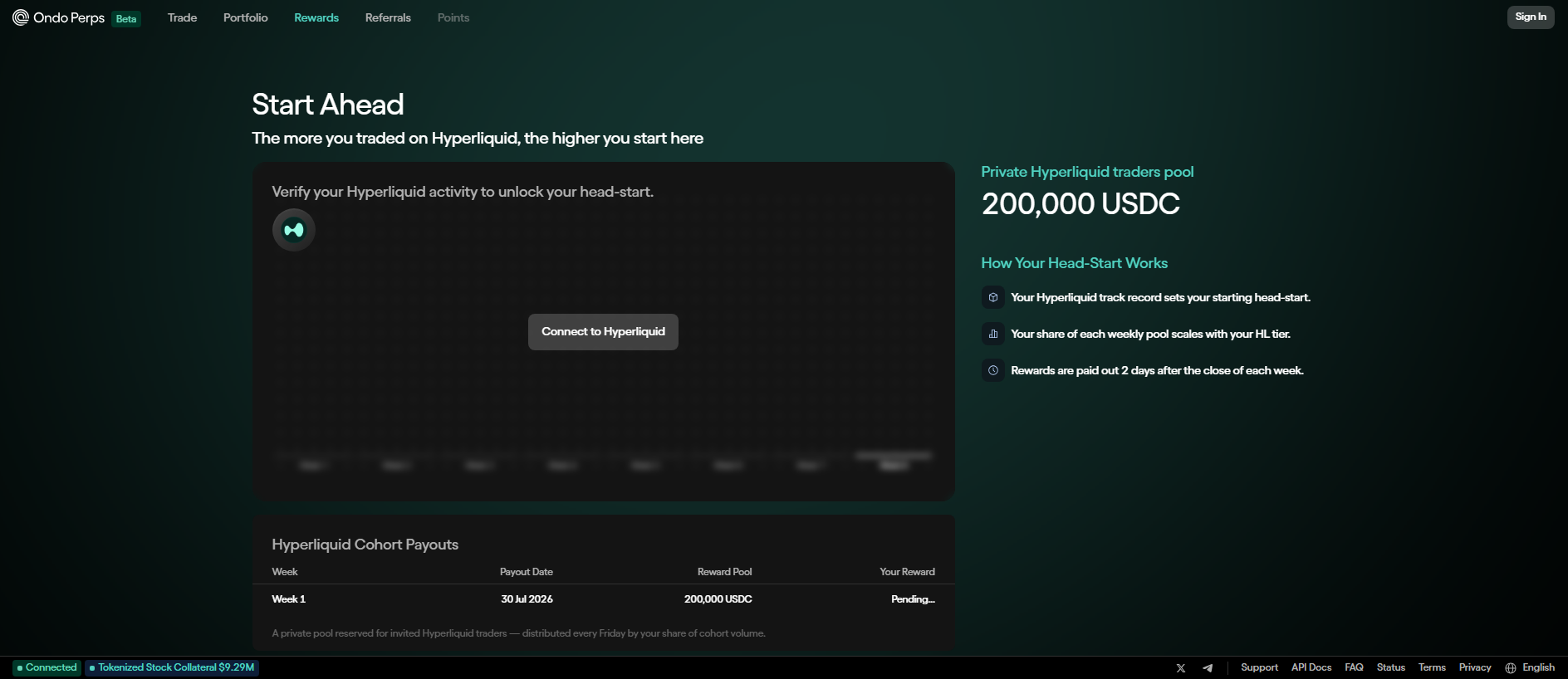Click How Your Head-Start Works heading
1568x679 pixels.
click(x=1075, y=263)
